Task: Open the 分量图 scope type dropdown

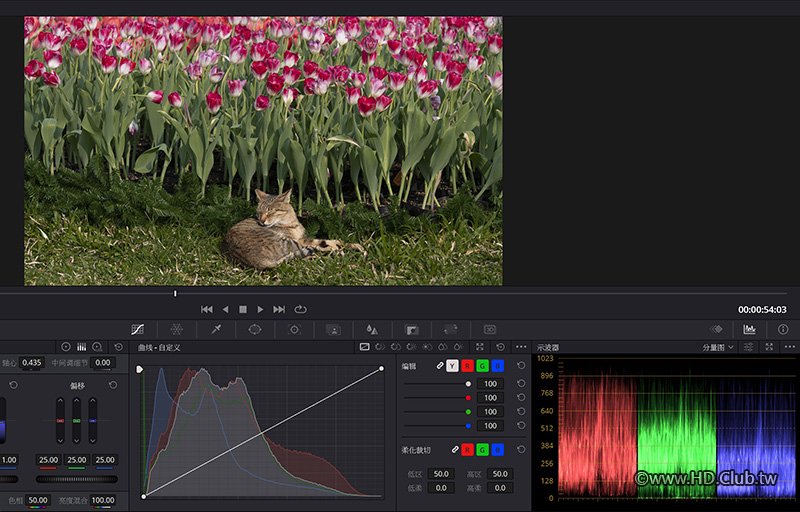Action: pyautogui.click(x=717, y=347)
